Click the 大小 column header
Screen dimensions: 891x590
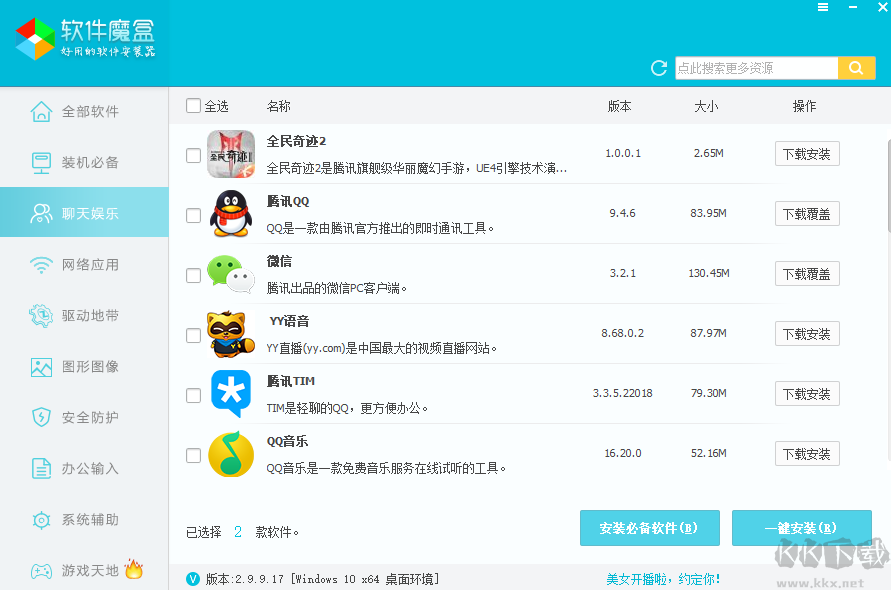click(x=706, y=106)
